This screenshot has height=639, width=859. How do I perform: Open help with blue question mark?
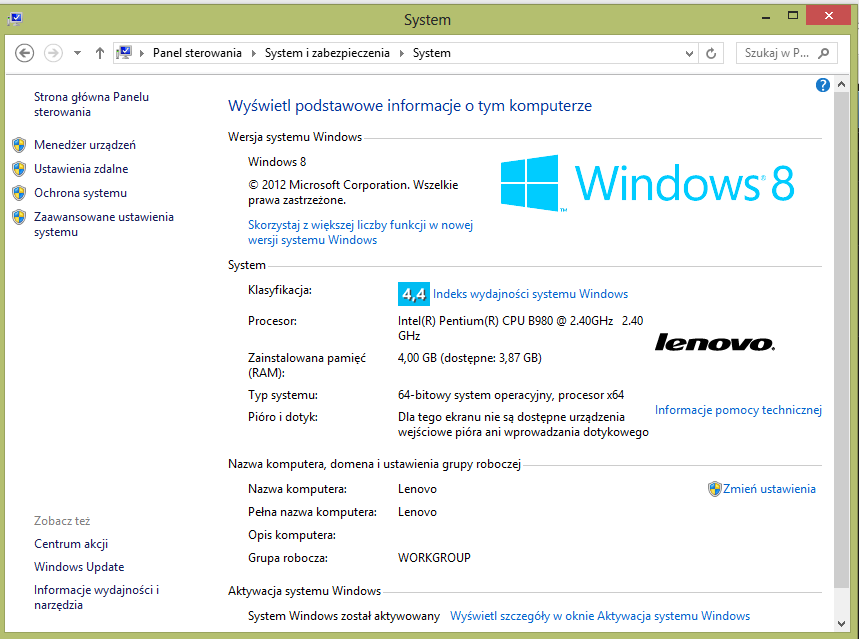coord(822,85)
